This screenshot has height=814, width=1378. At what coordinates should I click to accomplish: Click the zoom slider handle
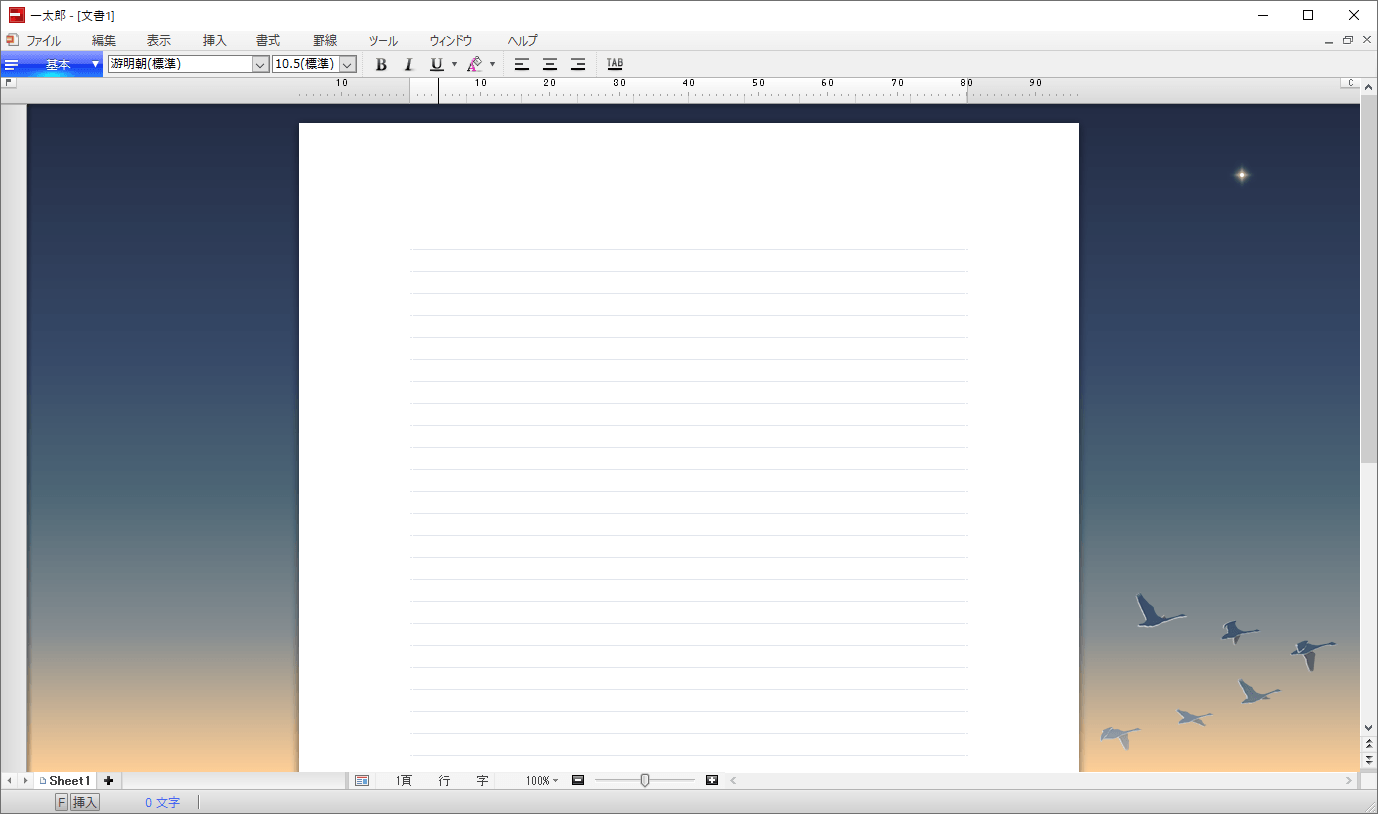coord(645,780)
